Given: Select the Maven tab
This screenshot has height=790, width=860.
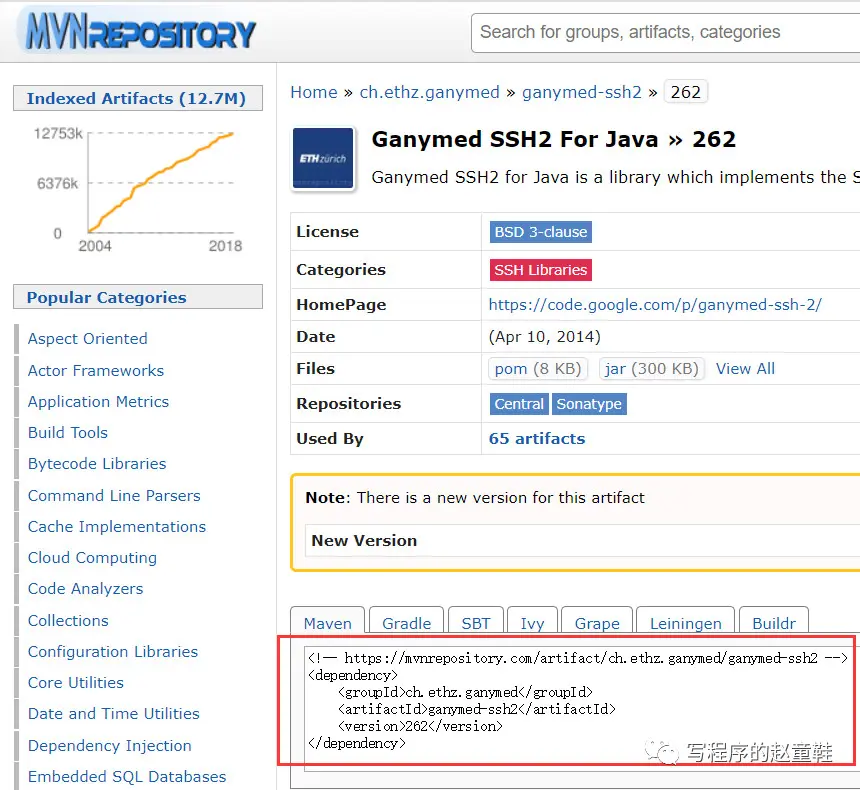Looking at the screenshot, I should 327,623.
